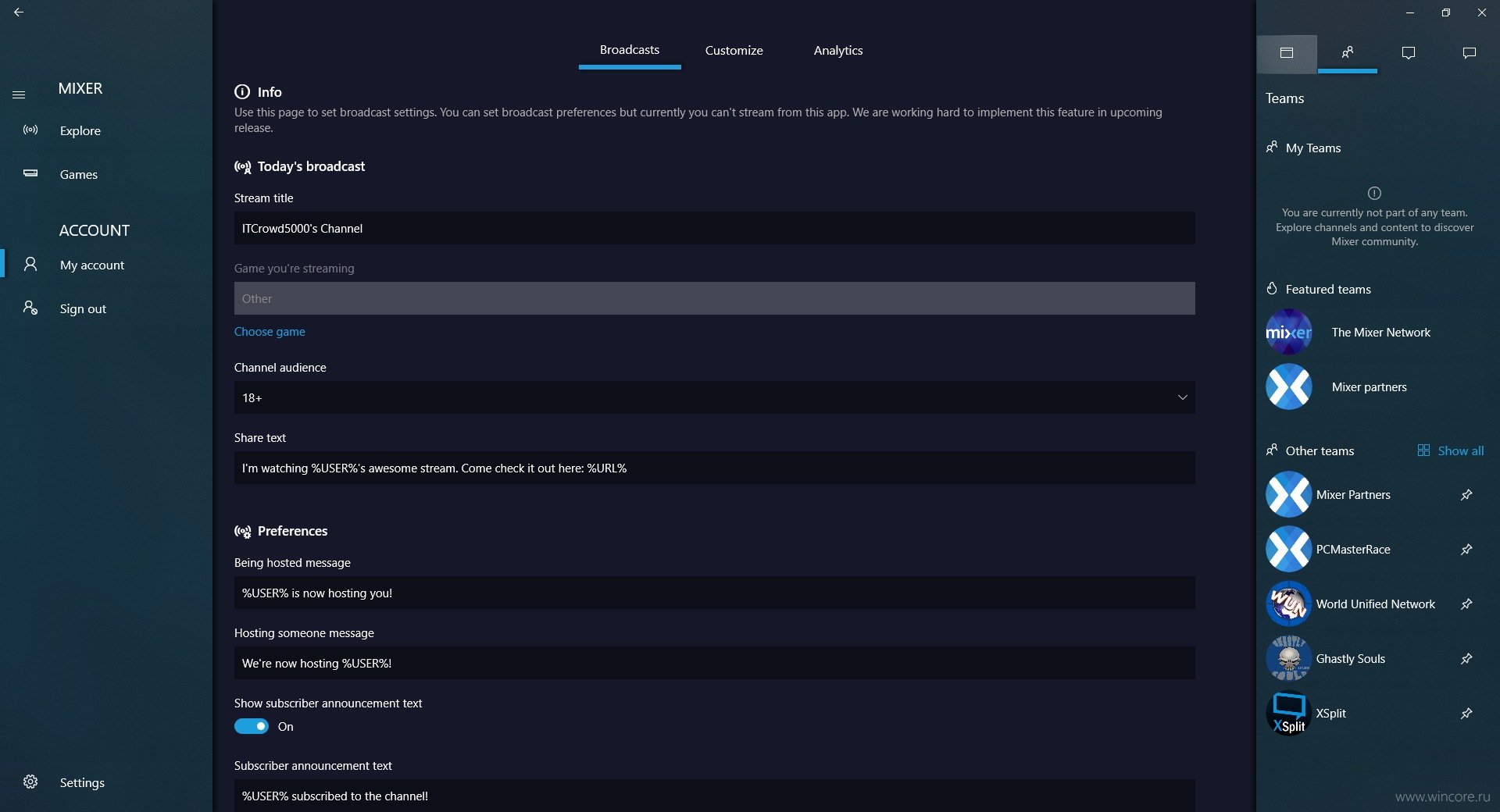The height and width of the screenshot is (812, 1500).
Task: Click the Stream title input field
Action: (714, 228)
